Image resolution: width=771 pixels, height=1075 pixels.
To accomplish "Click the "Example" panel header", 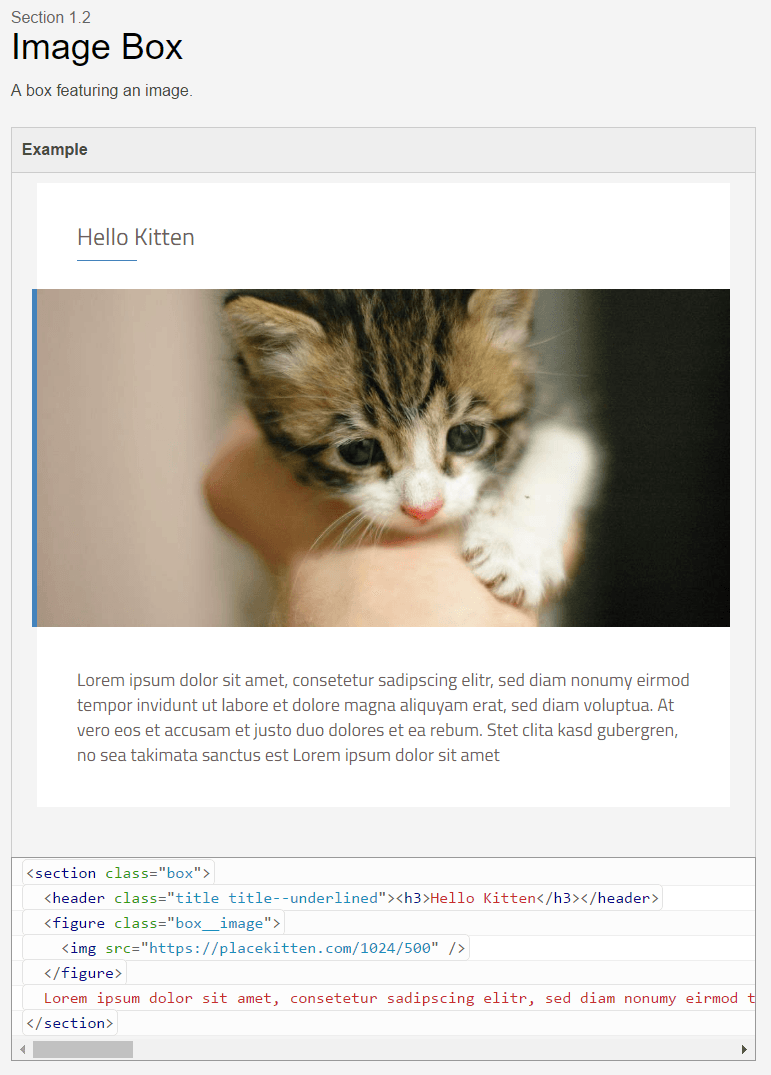I will (55, 150).
